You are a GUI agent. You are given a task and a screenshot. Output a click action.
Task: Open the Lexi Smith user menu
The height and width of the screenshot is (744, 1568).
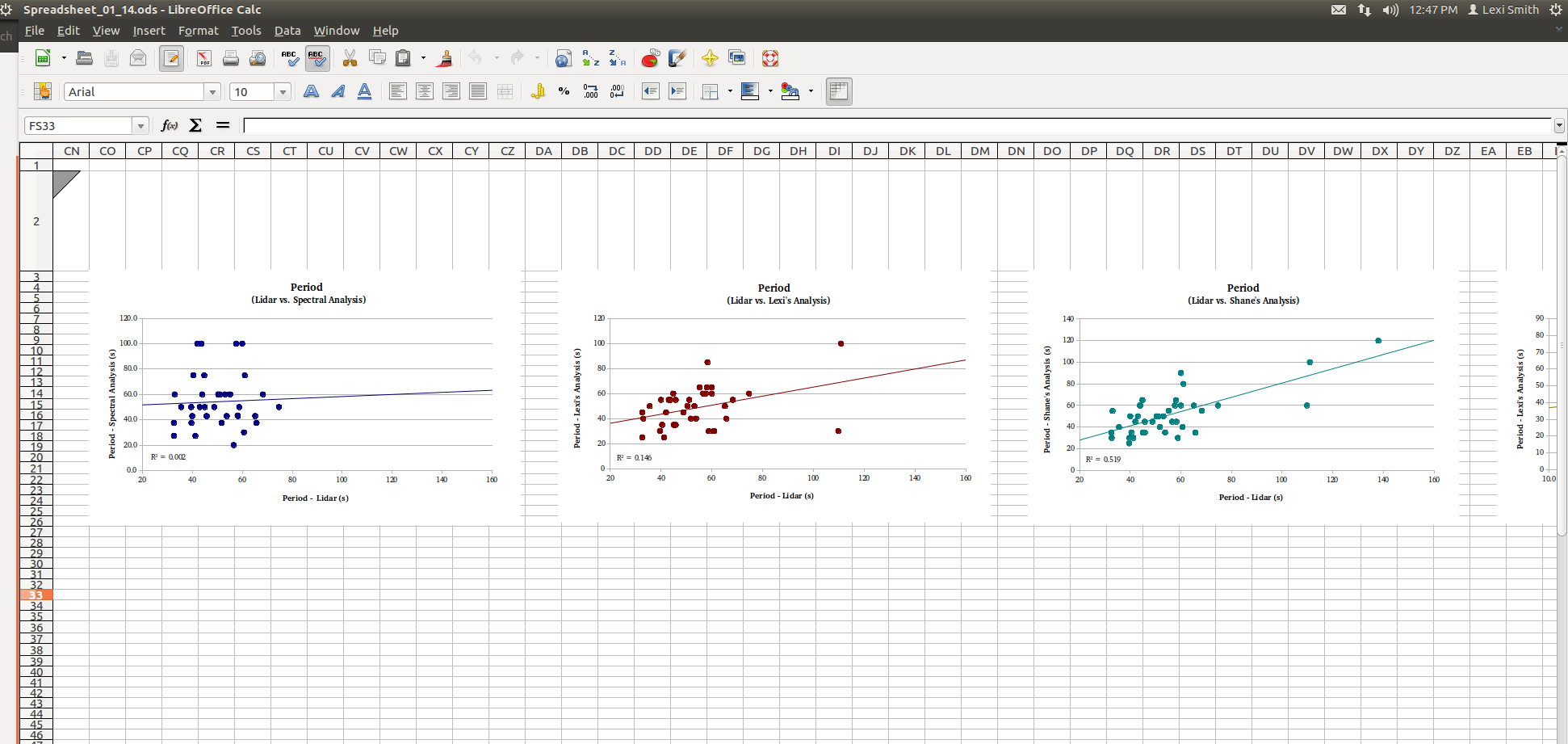(x=1503, y=10)
